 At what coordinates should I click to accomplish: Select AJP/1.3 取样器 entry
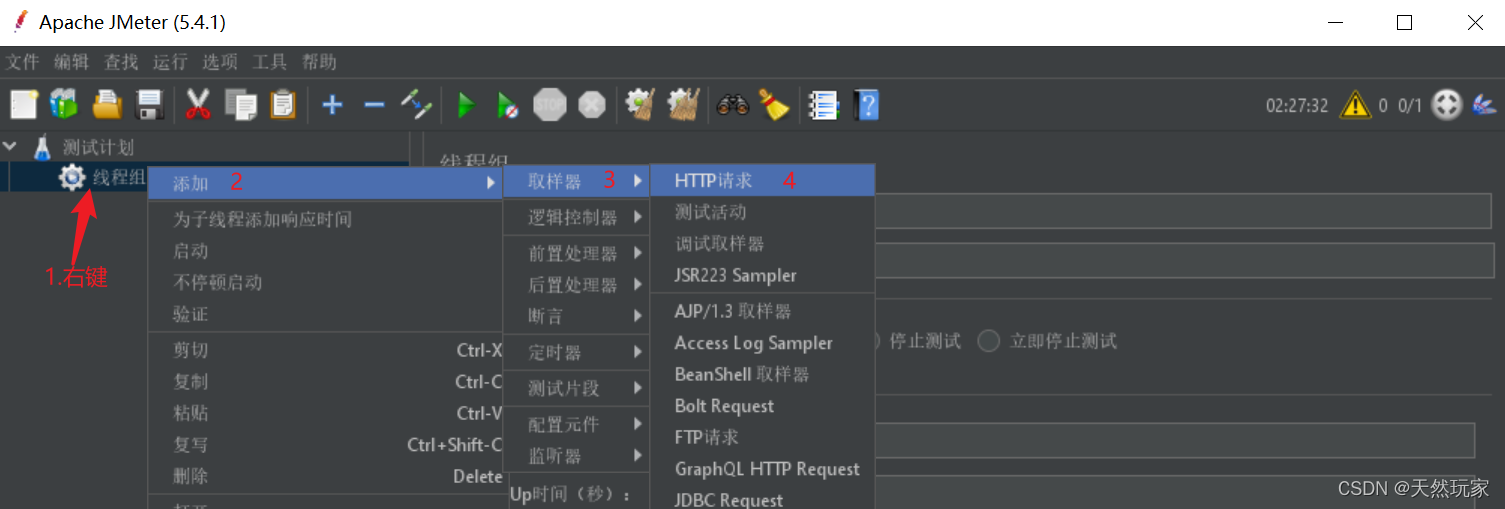[x=763, y=311]
